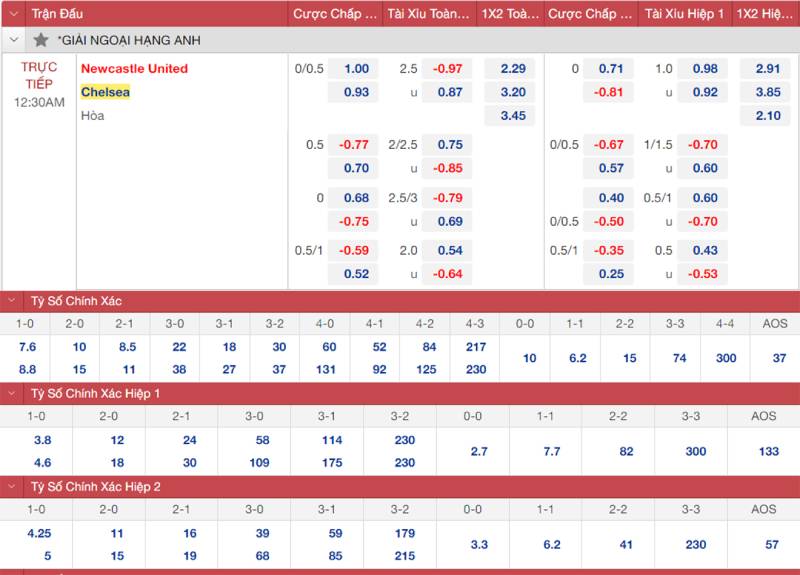Open the Newcastle United team link
The width and height of the screenshot is (800, 575).
click(134, 69)
